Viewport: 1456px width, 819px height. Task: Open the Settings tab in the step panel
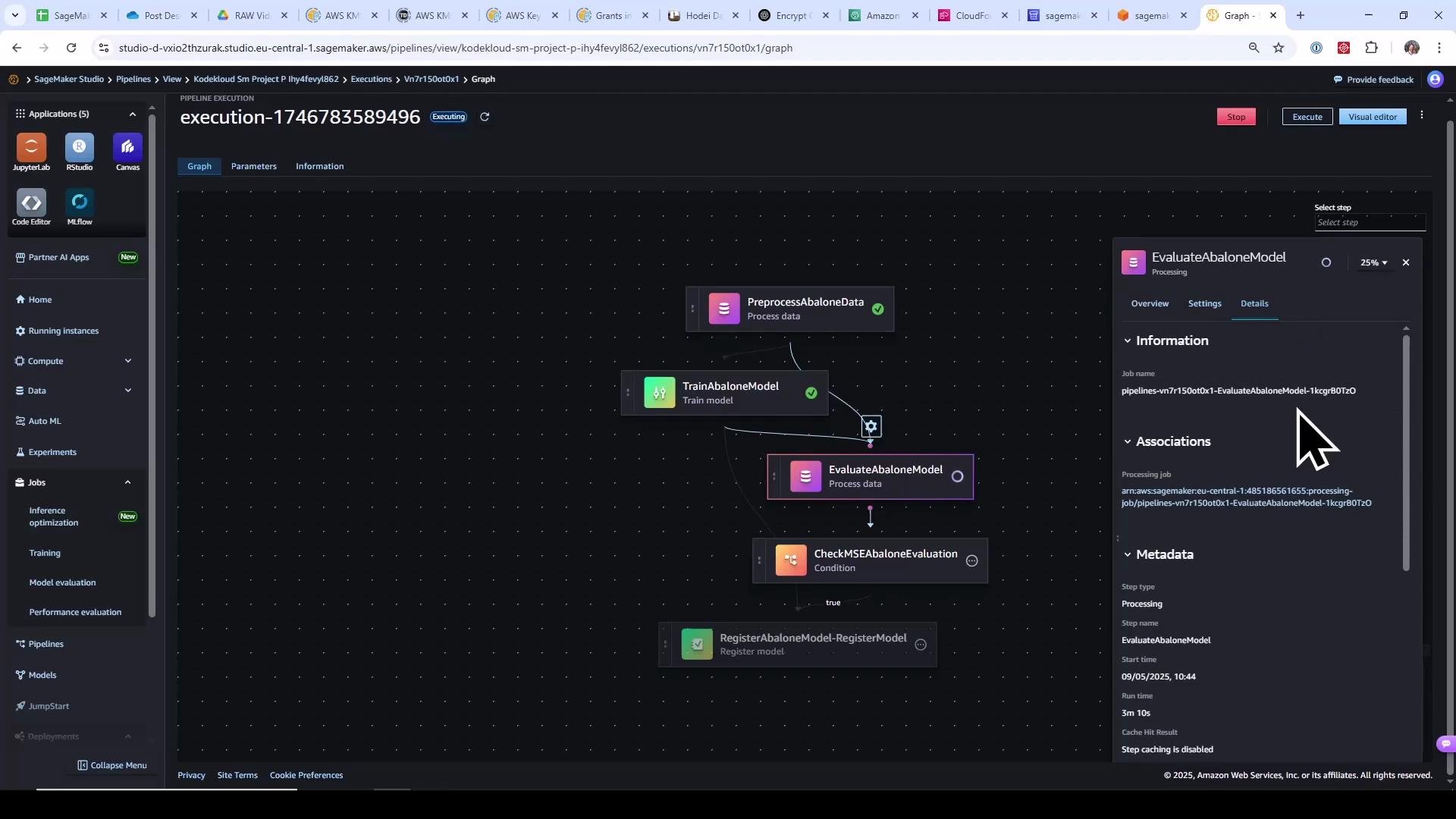coord(1204,303)
